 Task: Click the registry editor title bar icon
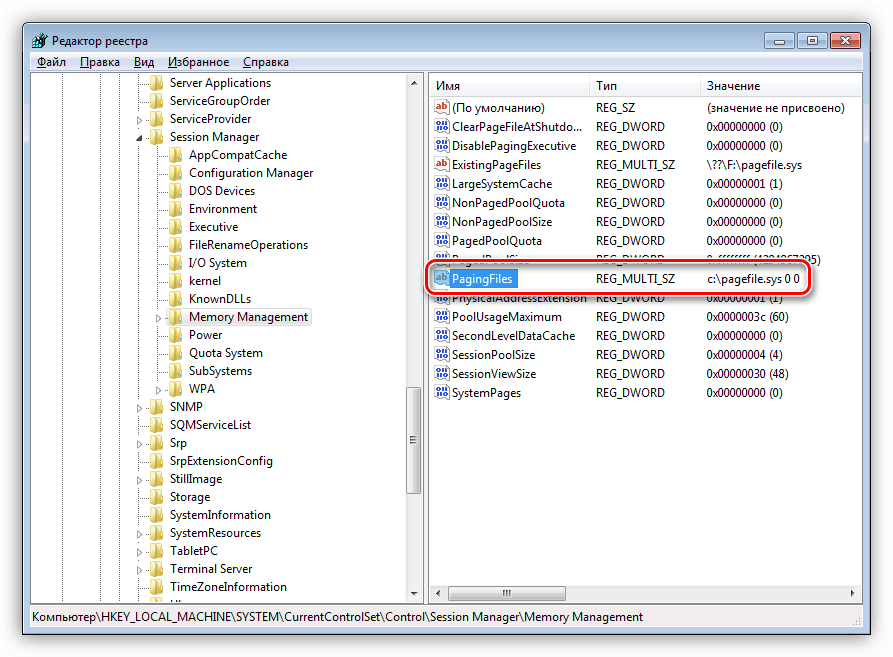[40, 40]
